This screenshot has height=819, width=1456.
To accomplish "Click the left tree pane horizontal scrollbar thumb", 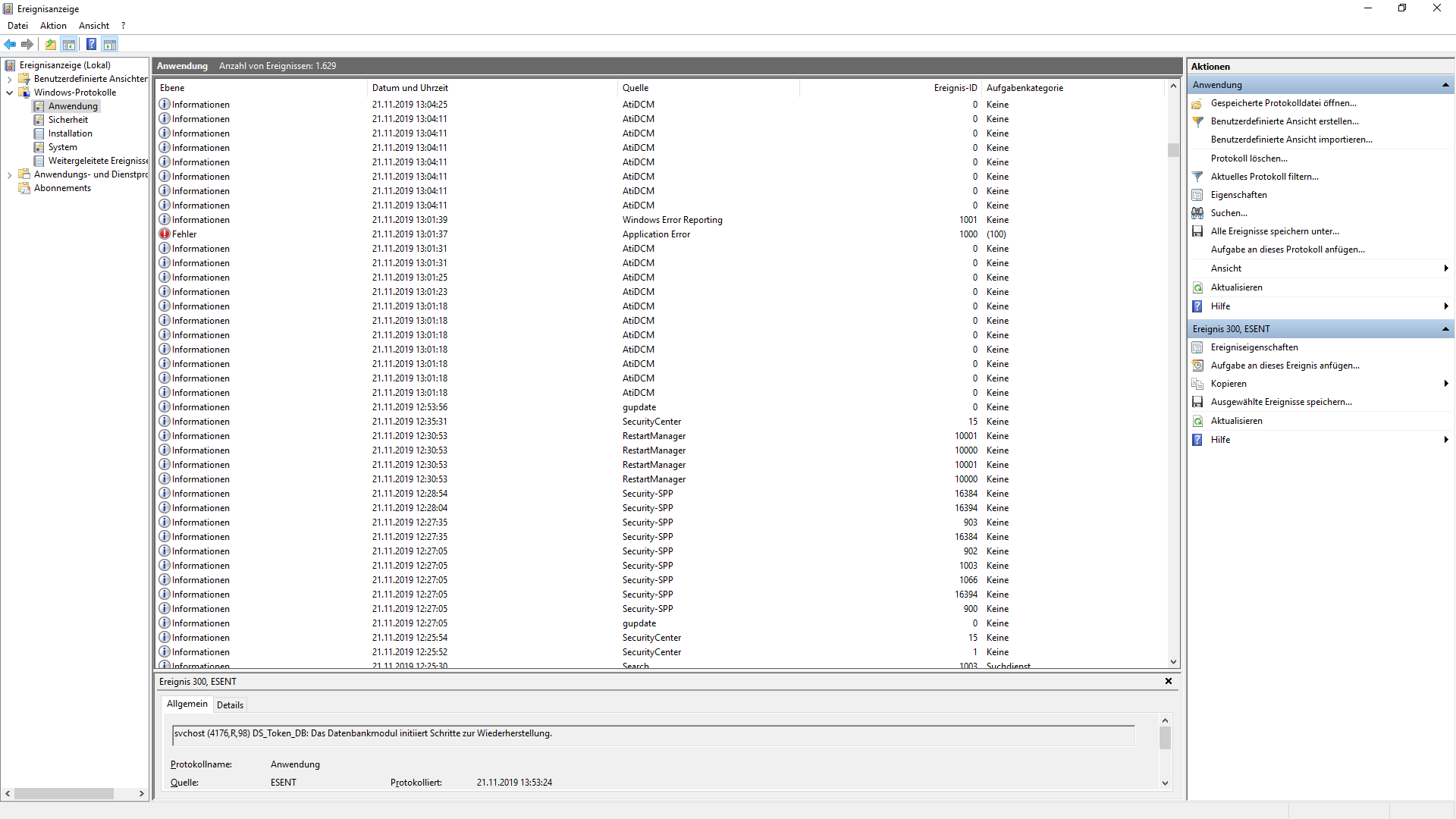I will pos(64,793).
